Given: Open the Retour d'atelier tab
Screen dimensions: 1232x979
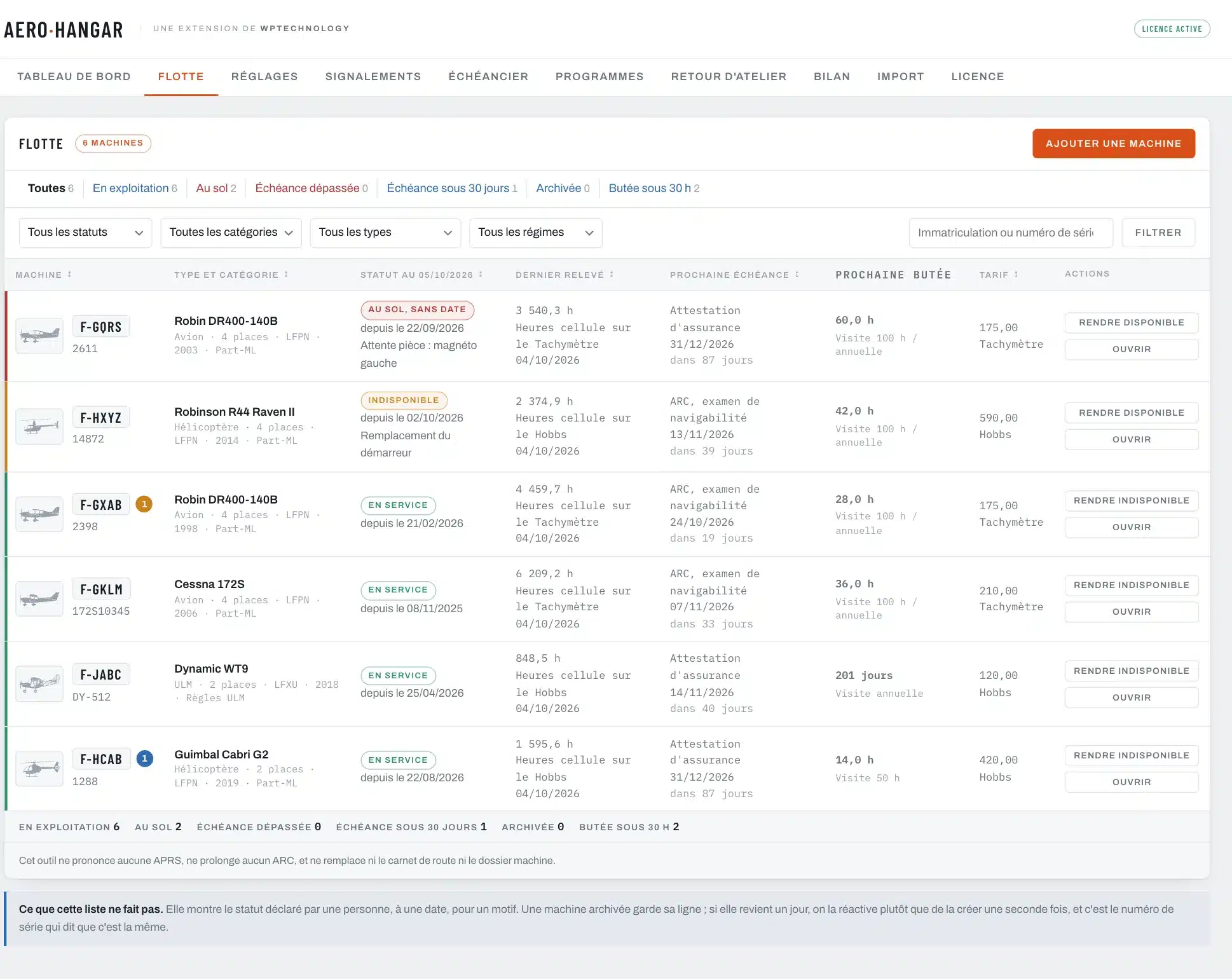Looking at the screenshot, I should point(729,77).
